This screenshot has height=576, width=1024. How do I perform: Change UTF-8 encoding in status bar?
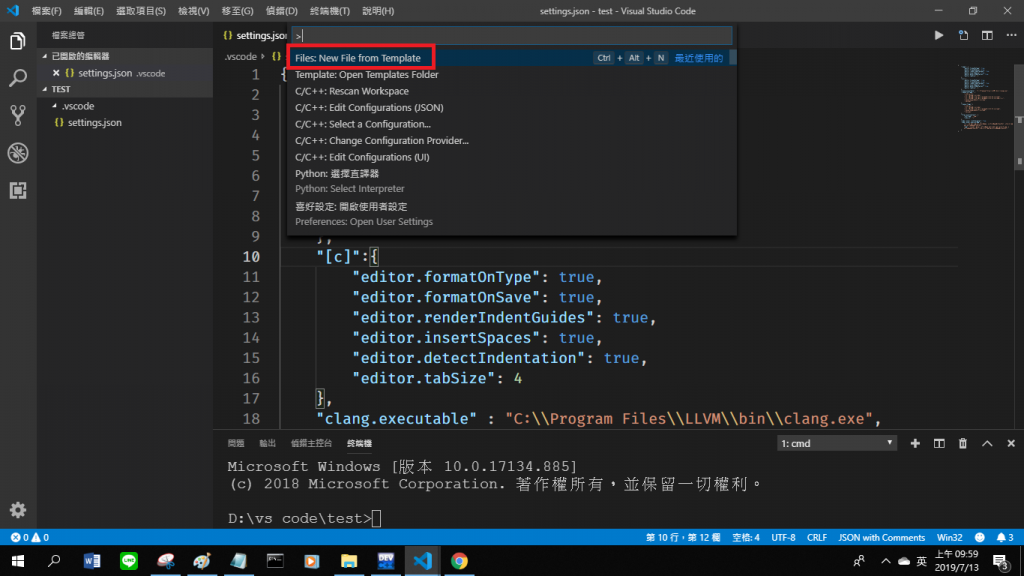(x=783, y=537)
